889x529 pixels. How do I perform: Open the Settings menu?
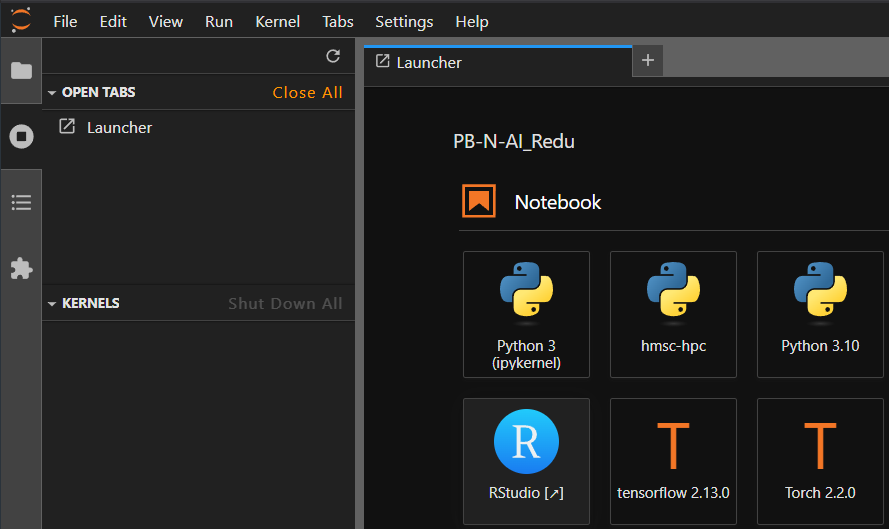point(404,21)
